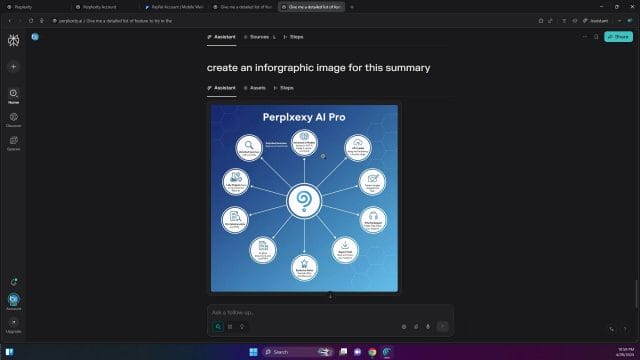Open a new browser tab with plus
Image resolution: width=640 pixels, height=360 pixels.
pos(352,7)
